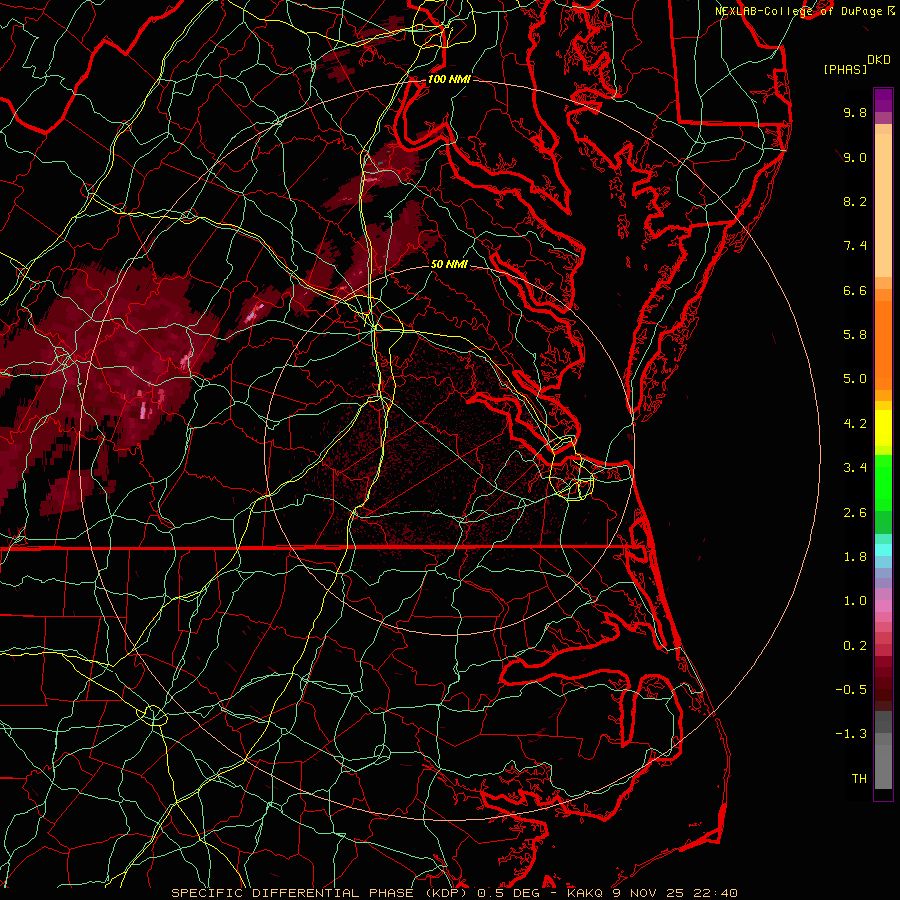900x900 pixels.
Task: Click the 4.2 scale value
Action: click(x=855, y=424)
